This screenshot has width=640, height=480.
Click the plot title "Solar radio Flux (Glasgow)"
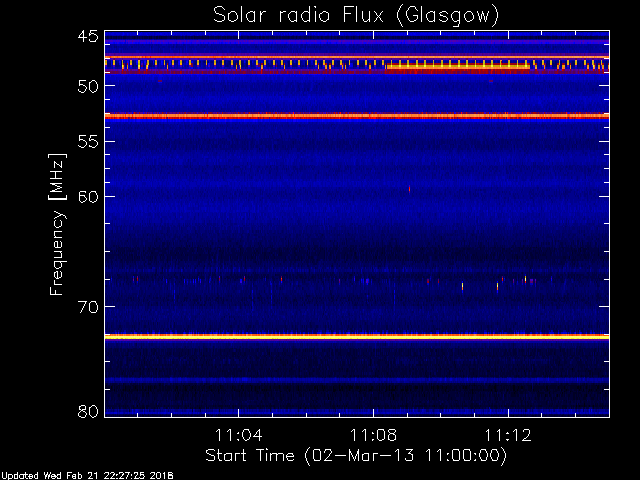point(356,16)
